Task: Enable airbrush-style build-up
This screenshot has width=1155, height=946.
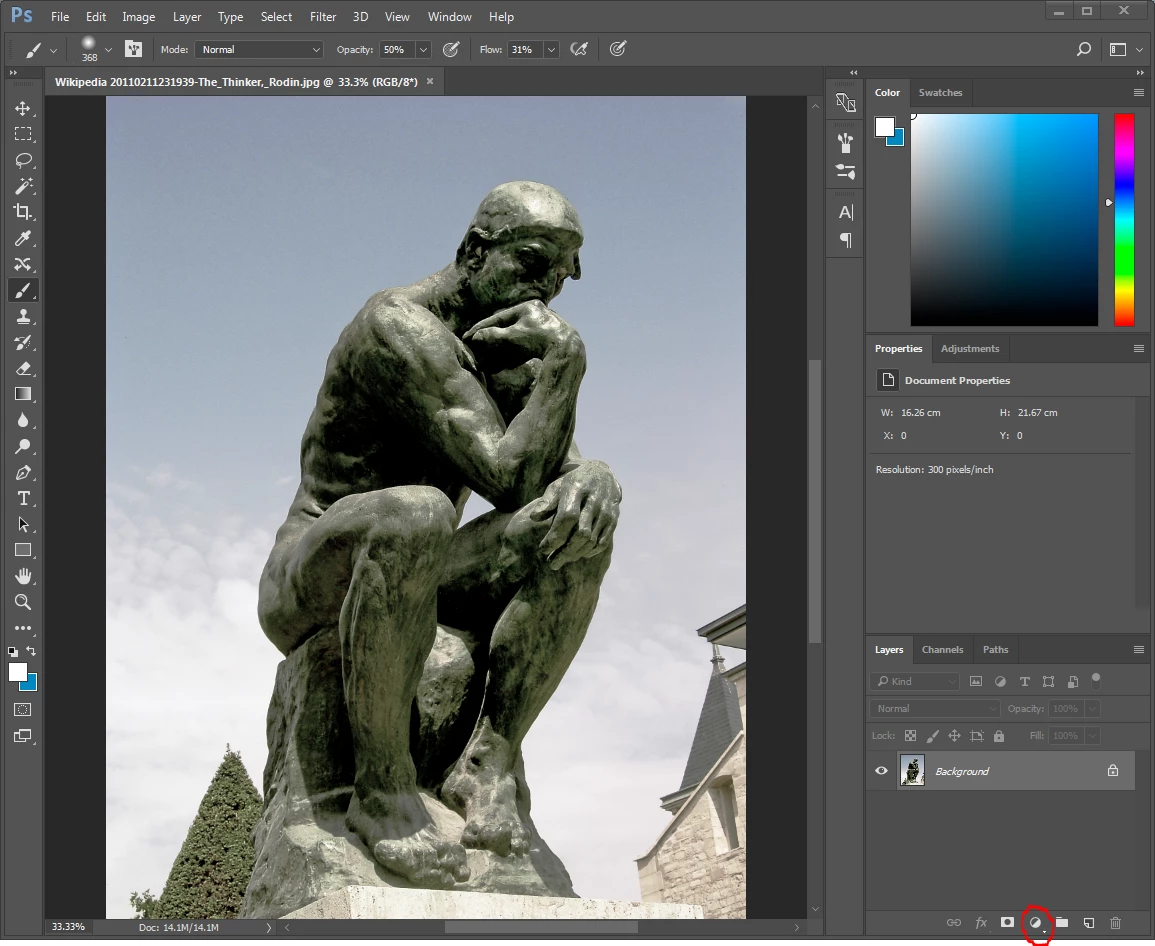Action: pos(579,49)
